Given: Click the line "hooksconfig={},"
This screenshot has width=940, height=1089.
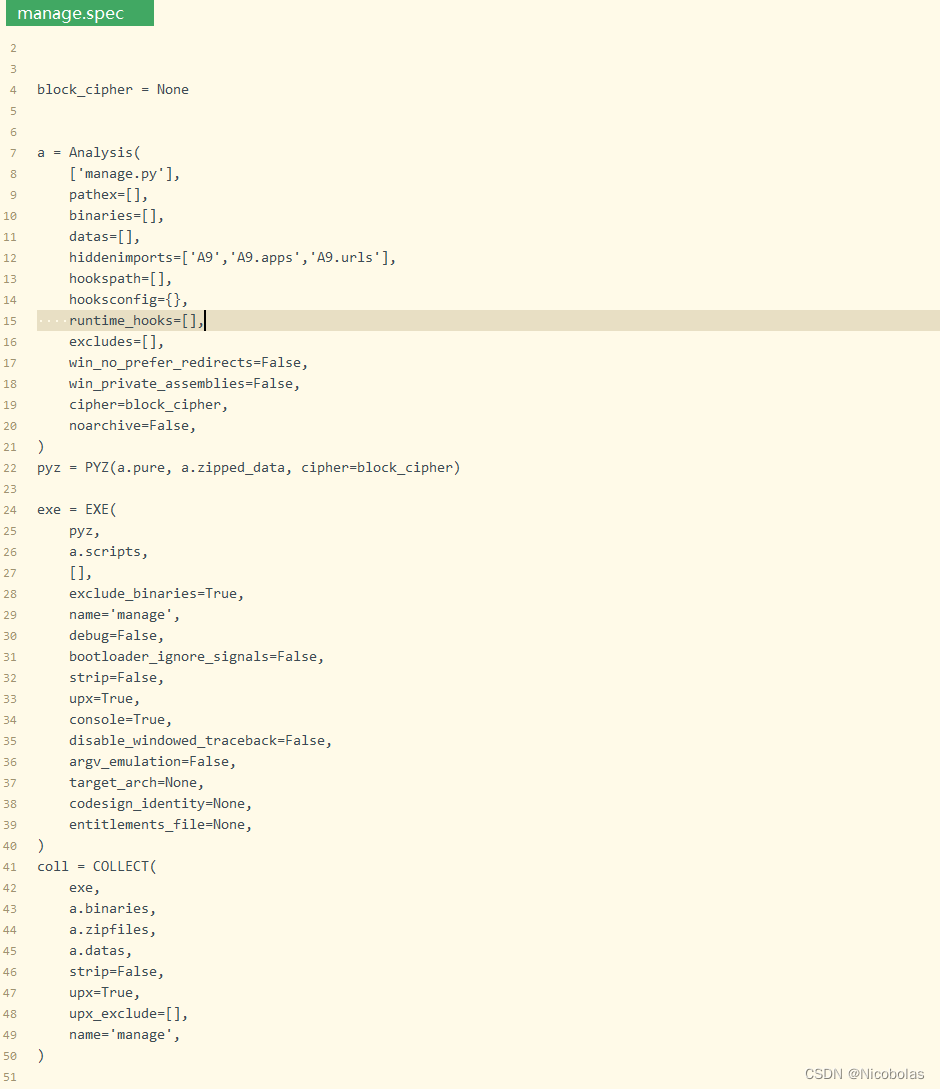Looking at the screenshot, I should 129,299.
